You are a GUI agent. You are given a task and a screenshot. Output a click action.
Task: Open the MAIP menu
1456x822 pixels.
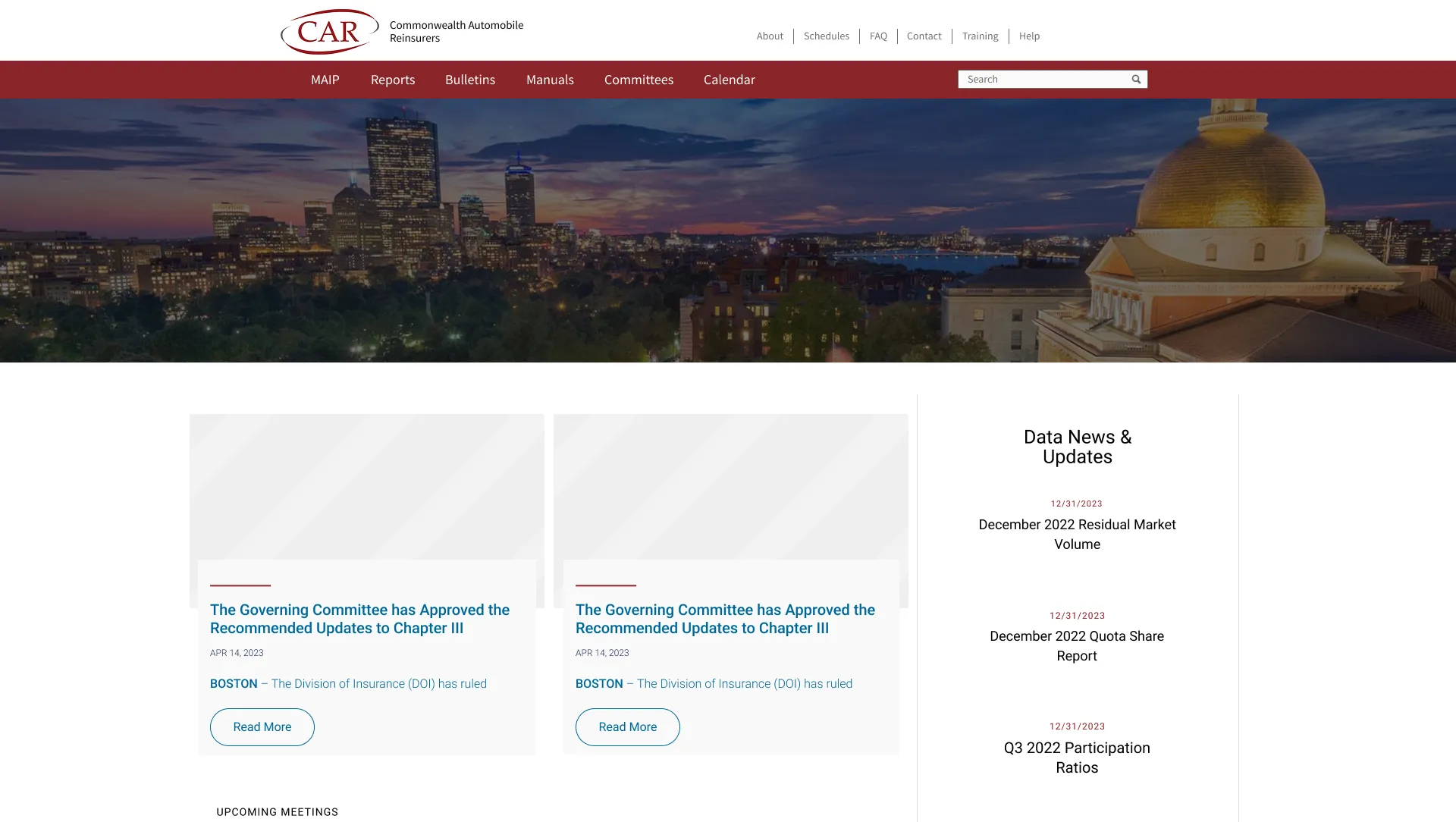tap(325, 80)
